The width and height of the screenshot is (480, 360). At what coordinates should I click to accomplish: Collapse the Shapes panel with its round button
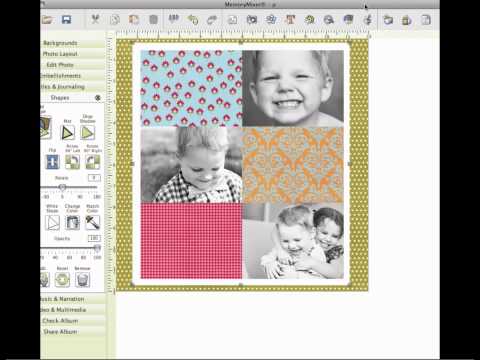(x=98, y=98)
